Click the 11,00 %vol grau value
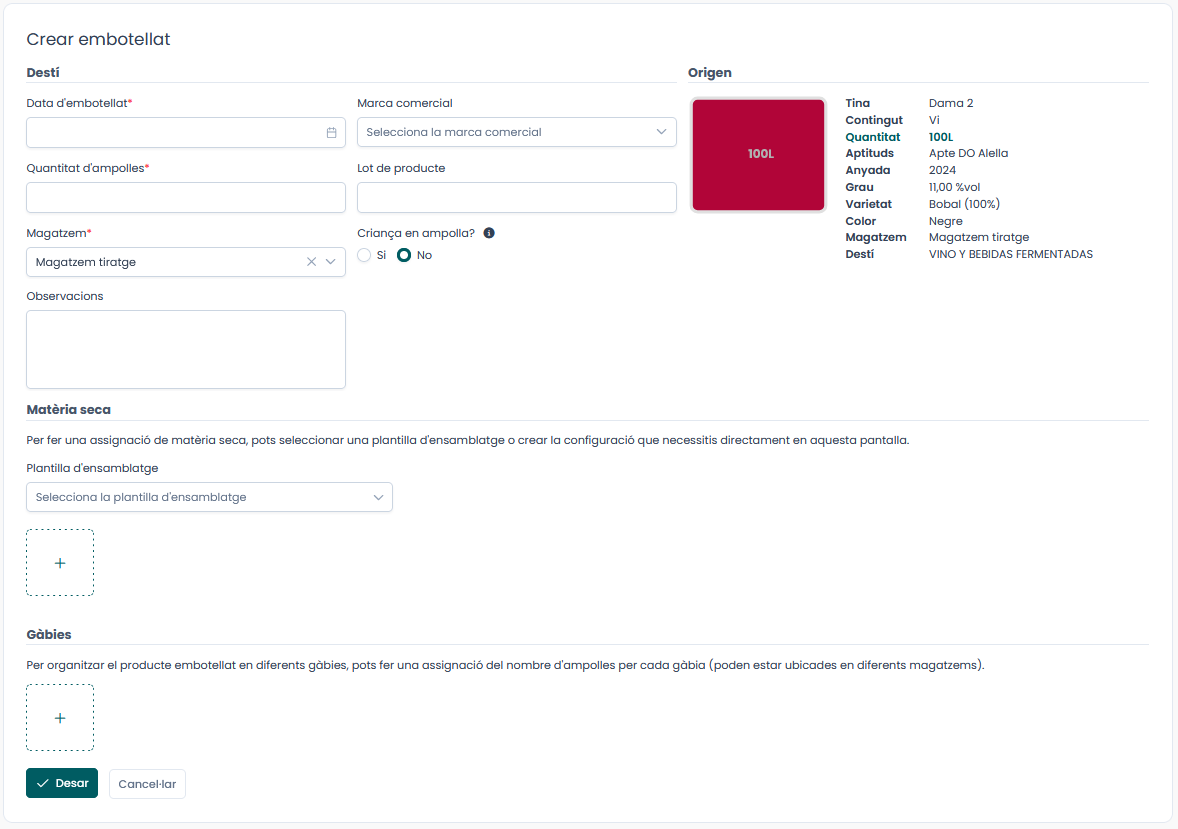This screenshot has width=1178, height=829. click(954, 187)
